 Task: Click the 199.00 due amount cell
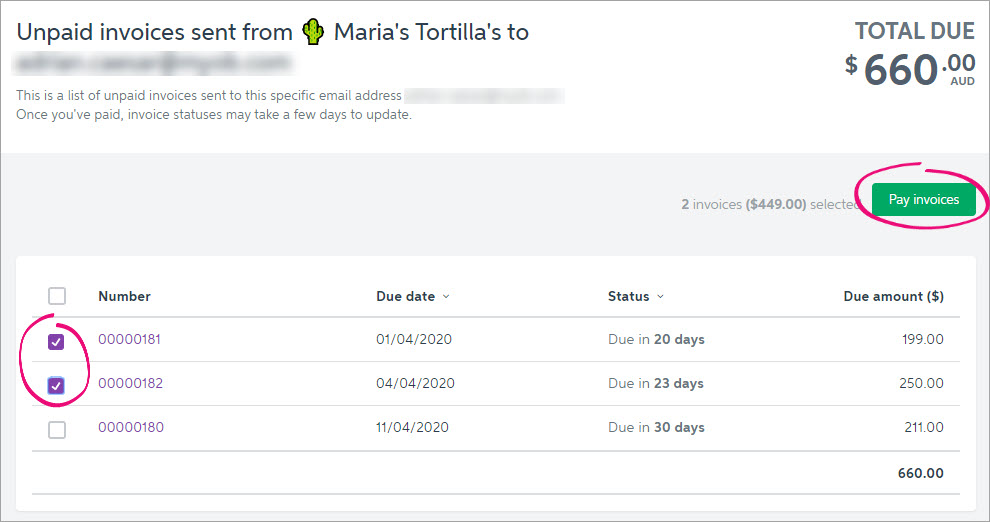coord(922,340)
